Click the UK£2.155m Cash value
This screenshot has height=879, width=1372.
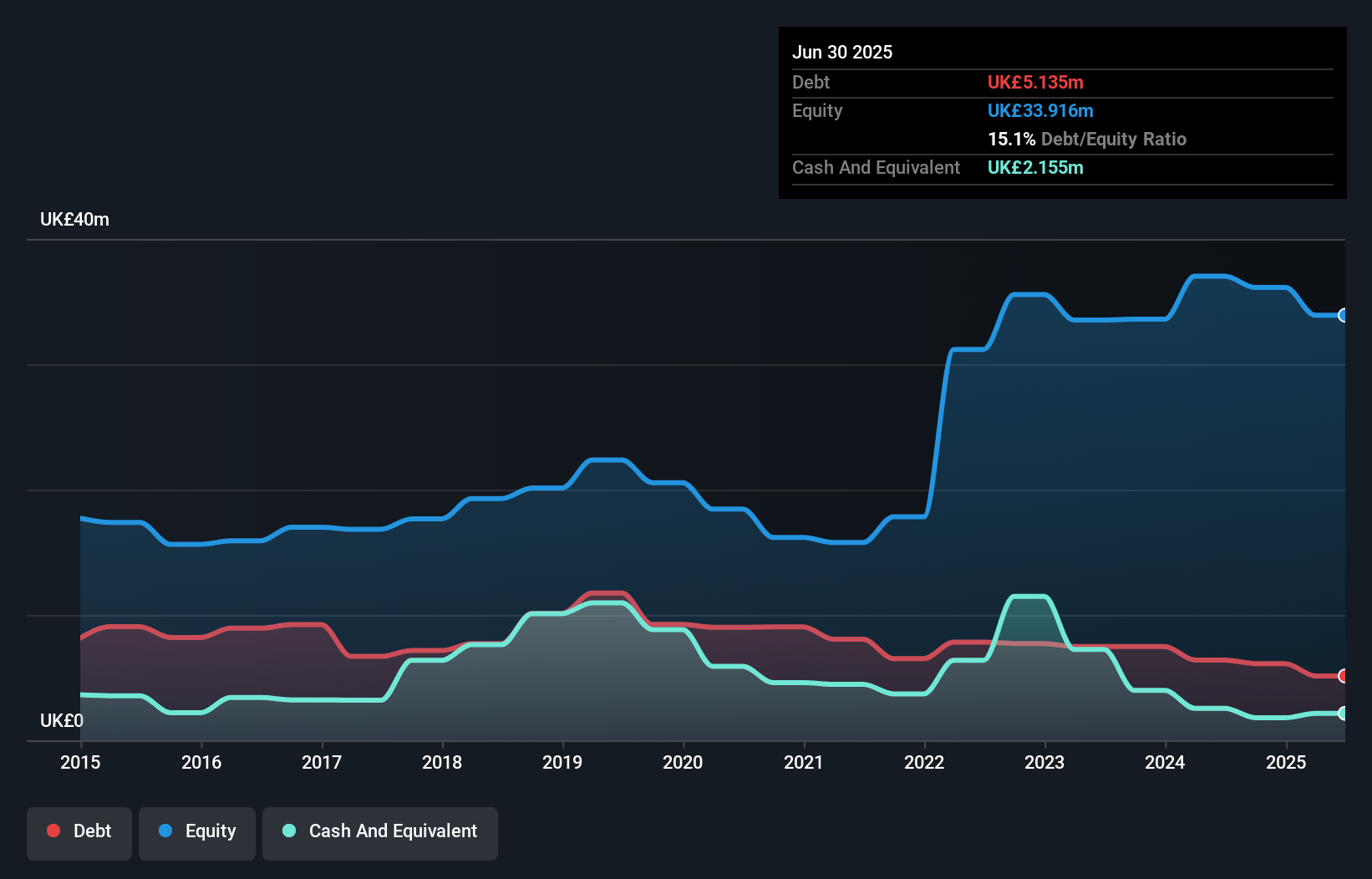[x=1034, y=168]
